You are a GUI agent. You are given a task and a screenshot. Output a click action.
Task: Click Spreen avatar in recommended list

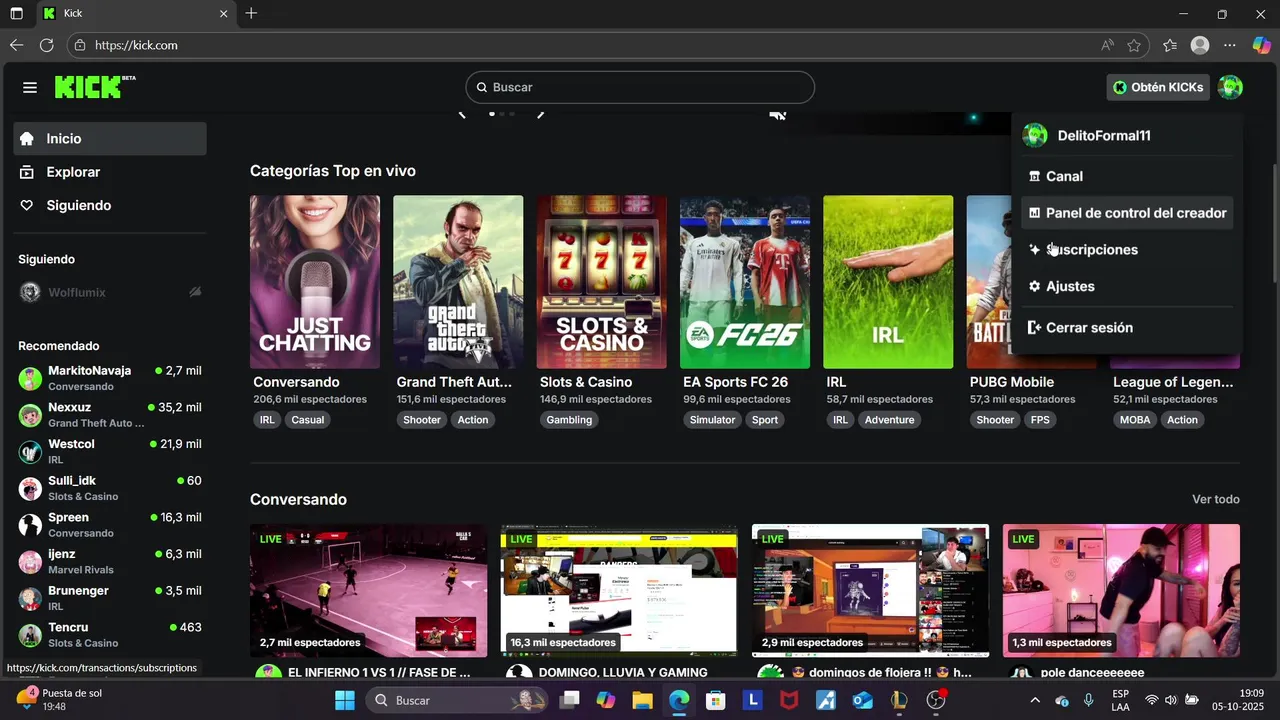coord(30,525)
